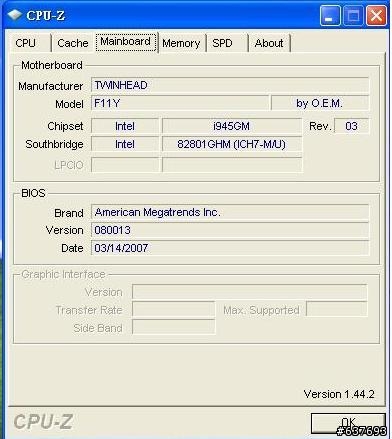Click the OK button
The height and width of the screenshot is (439, 392).
click(348, 423)
